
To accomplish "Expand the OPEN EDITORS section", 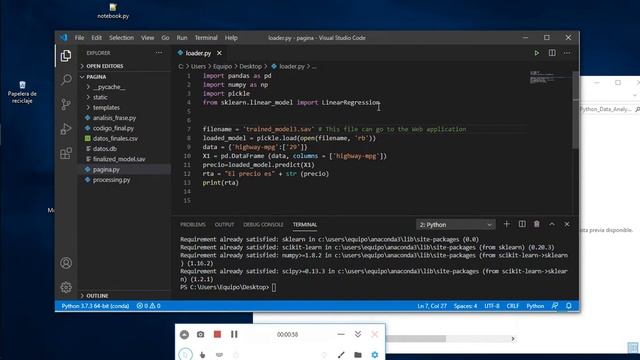I will pos(104,66).
